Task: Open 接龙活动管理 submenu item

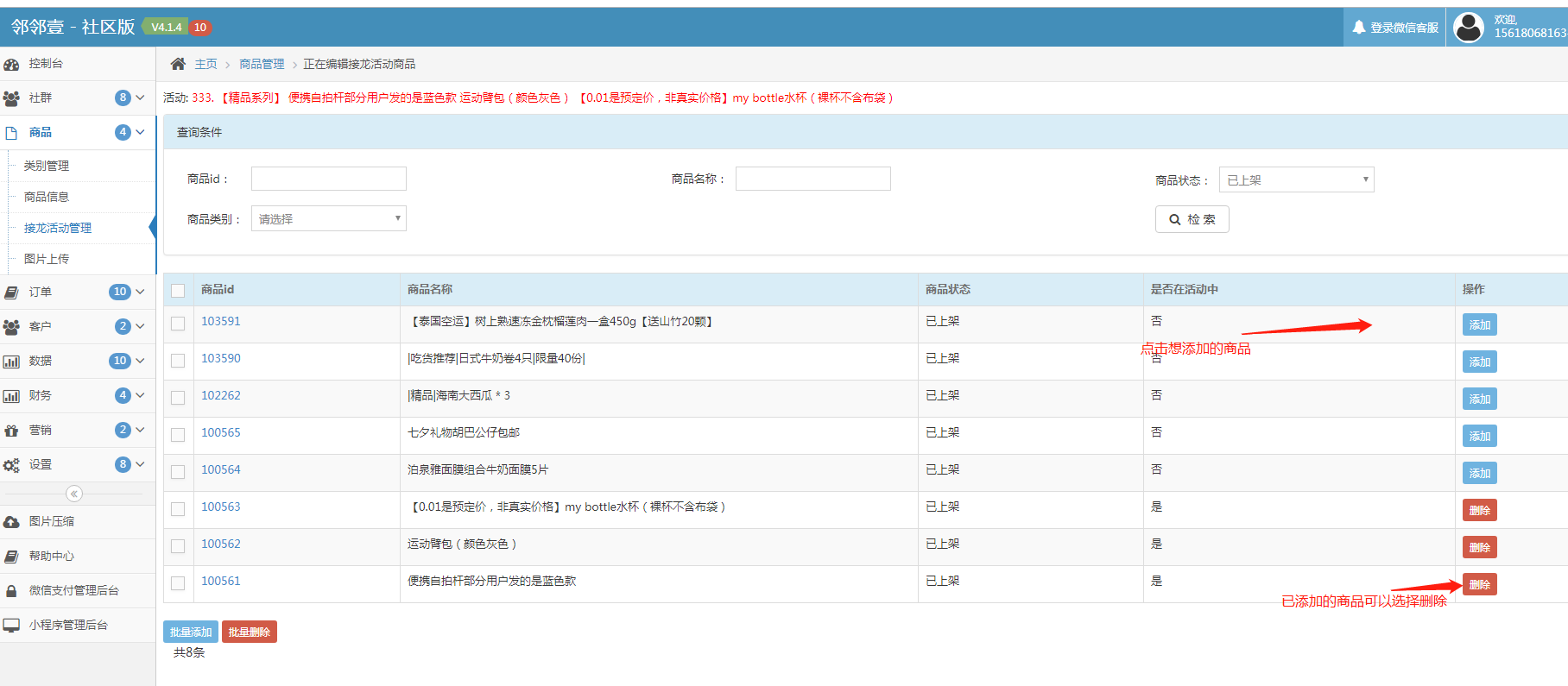Action: [x=58, y=228]
